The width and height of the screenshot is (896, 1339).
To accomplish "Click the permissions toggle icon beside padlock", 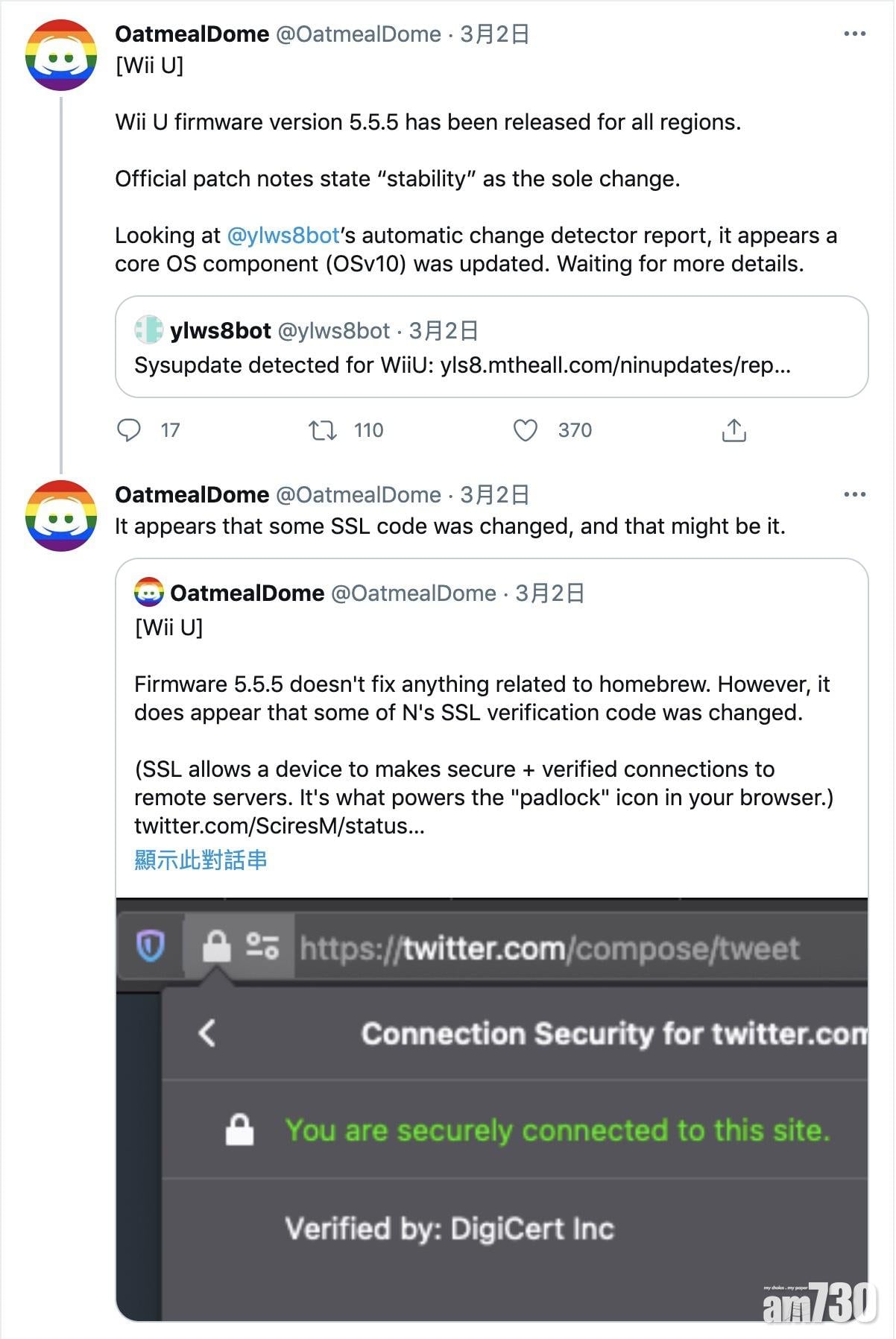I will (x=262, y=947).
